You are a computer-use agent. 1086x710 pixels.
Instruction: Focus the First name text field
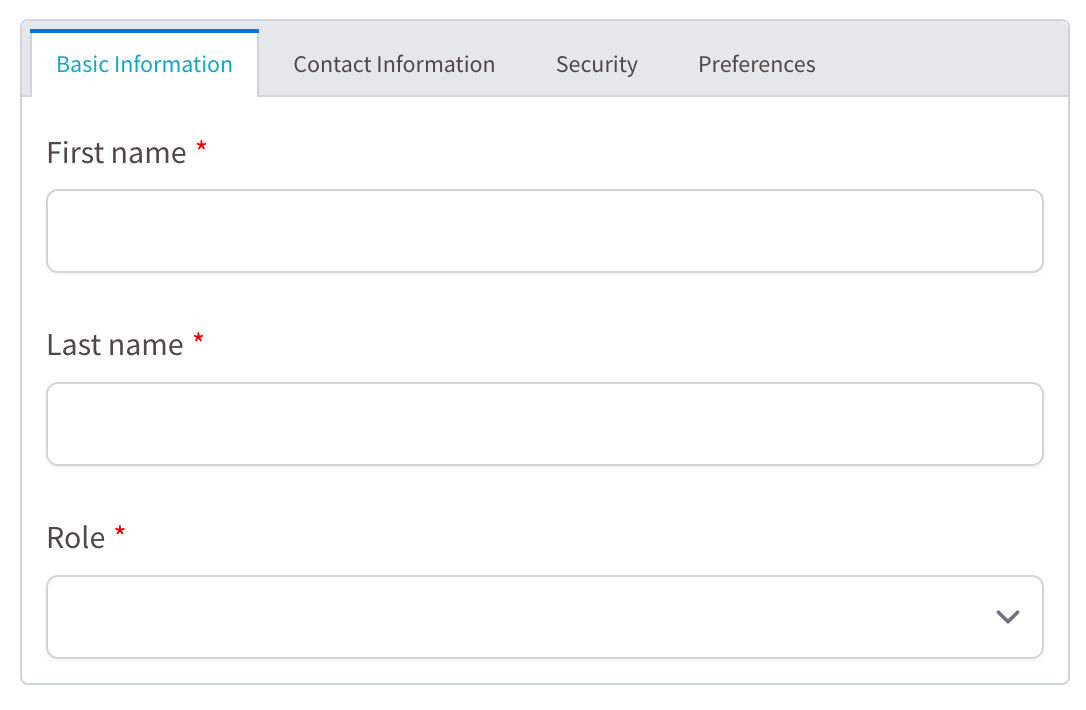tap(544, 231)
